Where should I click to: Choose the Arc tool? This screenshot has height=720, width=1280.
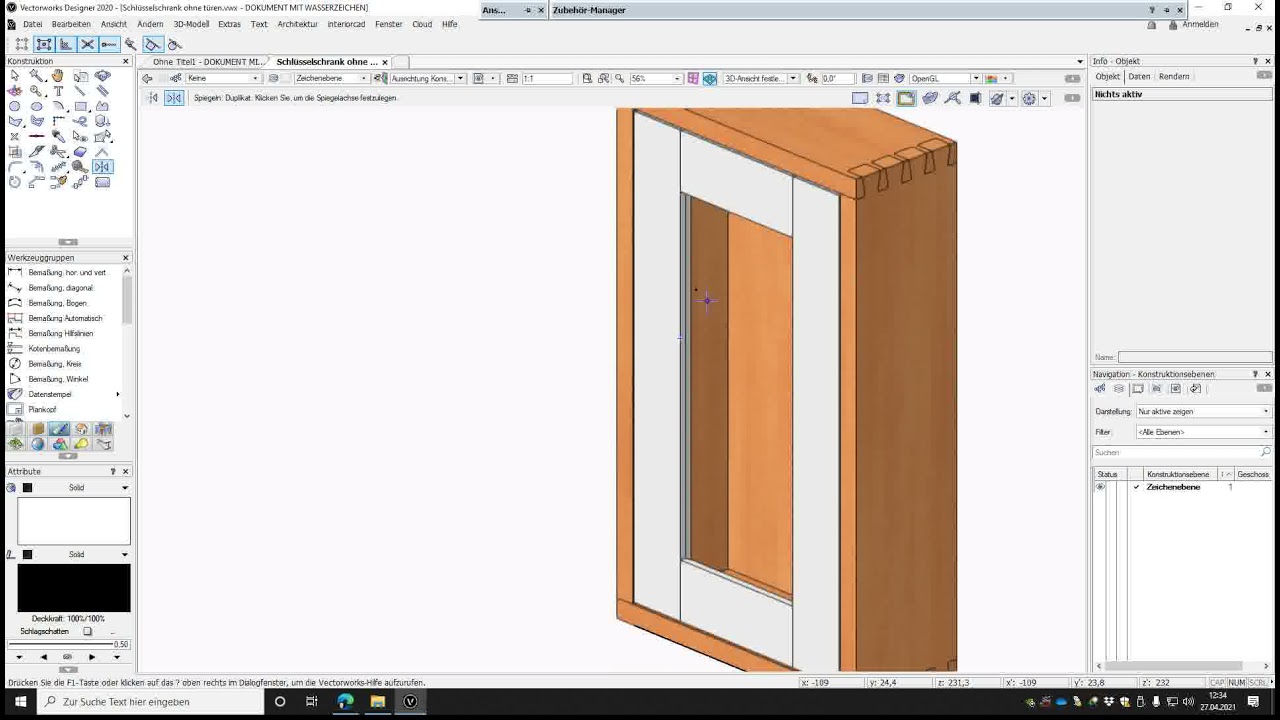[x=58, y=106]
